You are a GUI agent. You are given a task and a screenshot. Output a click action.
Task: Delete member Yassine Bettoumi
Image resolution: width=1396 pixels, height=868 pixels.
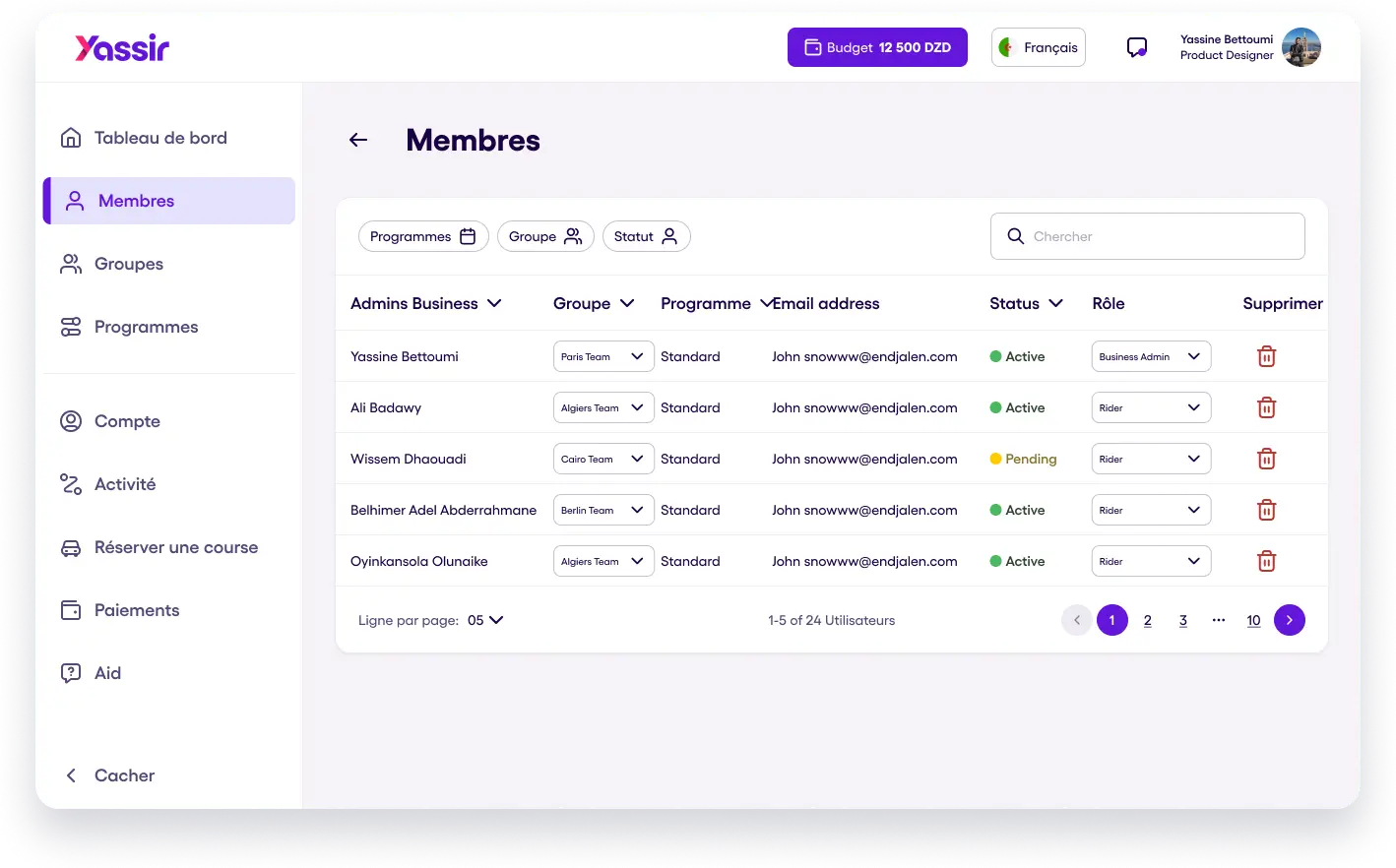tap(1267, 356)
